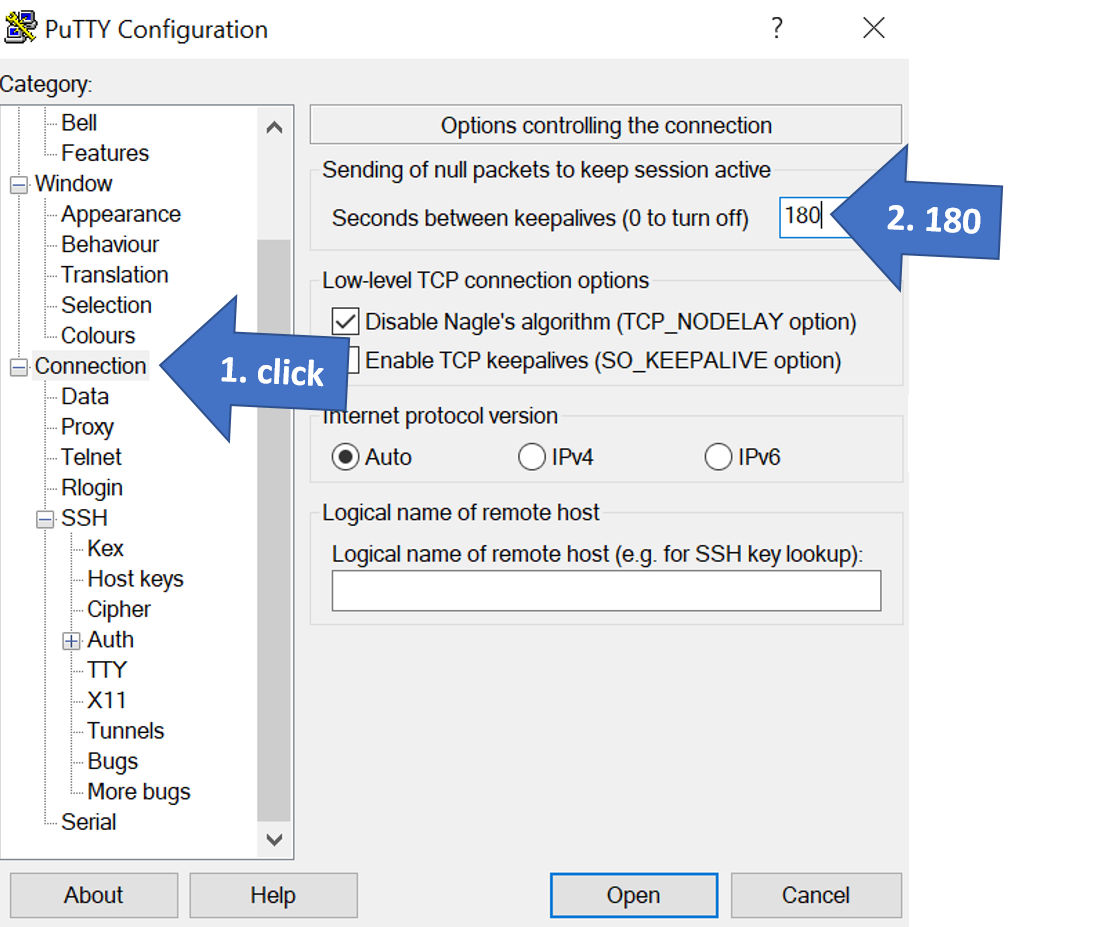Toggle Disable Nagle's algorithm checkbox
The width and height of the screenshot is (1110, 927).
coord(345,322)
